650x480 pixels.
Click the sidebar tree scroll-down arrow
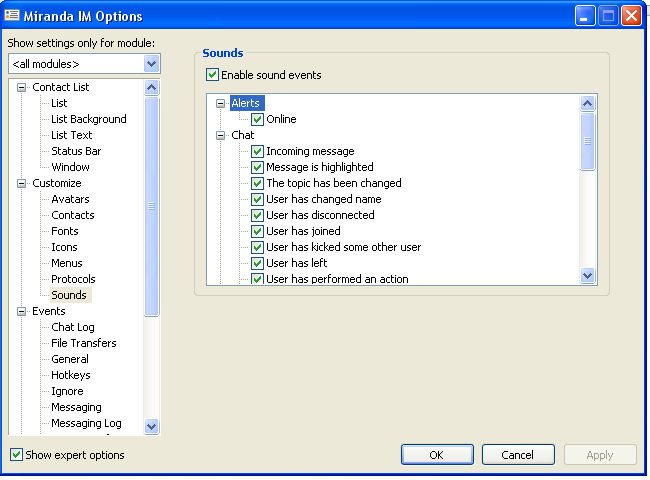pos(152,426)
